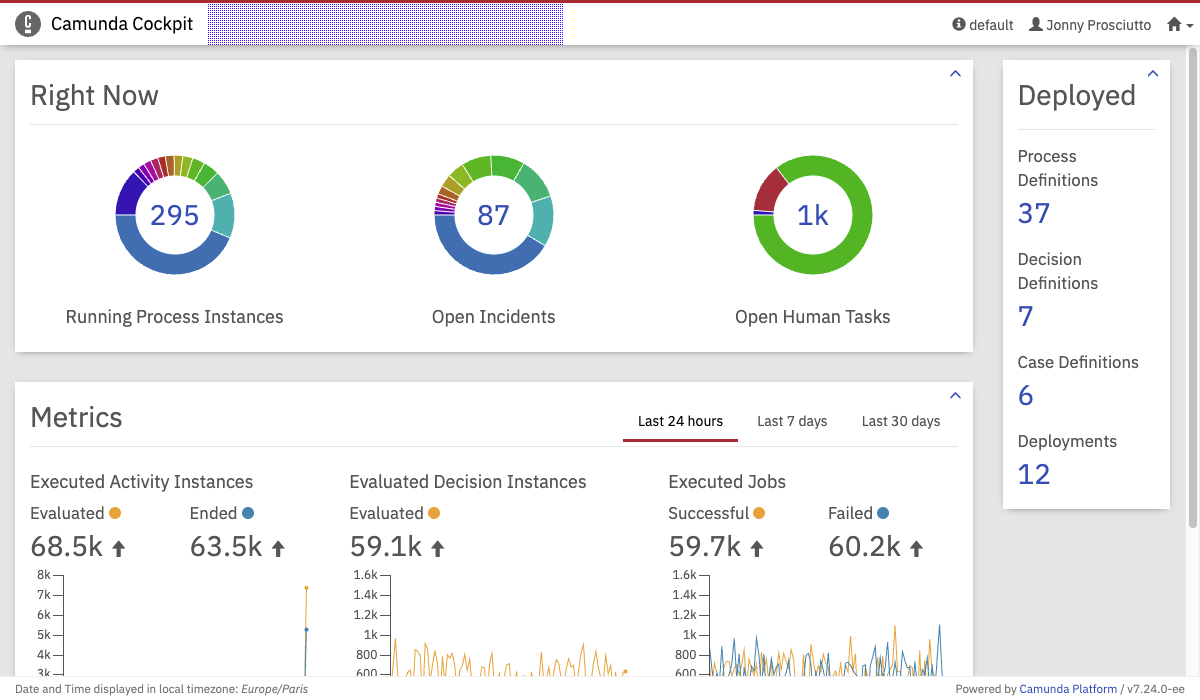Open the Jonny Prosciutto user menu
This screenshot has width=1200, height=700.
click(x=1089, y=25)
